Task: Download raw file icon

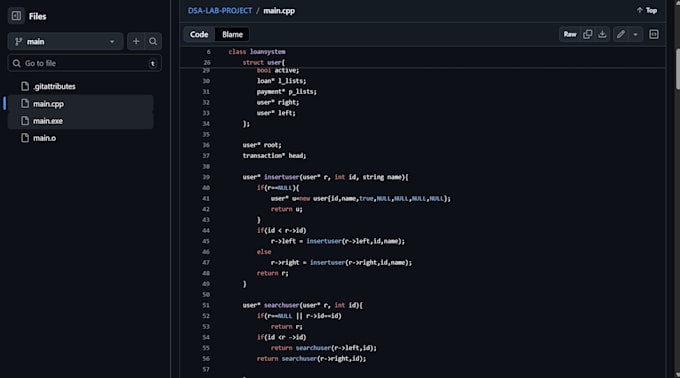Action: pyautogui.click(x=602, y=34)
